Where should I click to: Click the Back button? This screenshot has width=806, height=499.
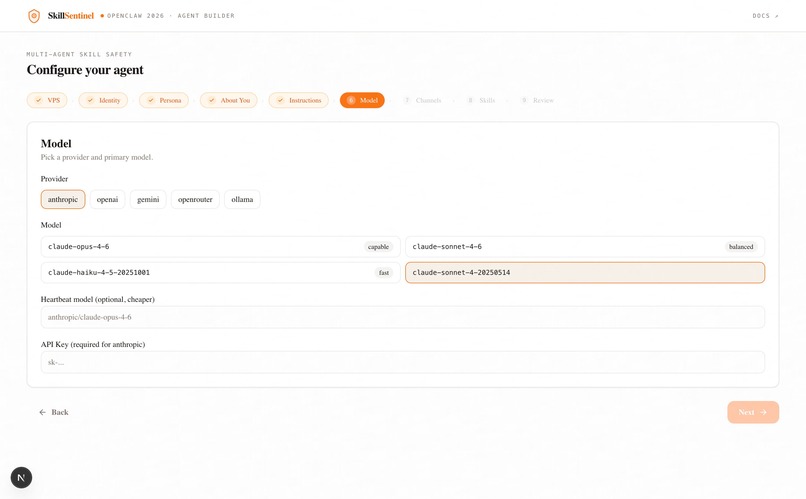(x=54, y=412)
